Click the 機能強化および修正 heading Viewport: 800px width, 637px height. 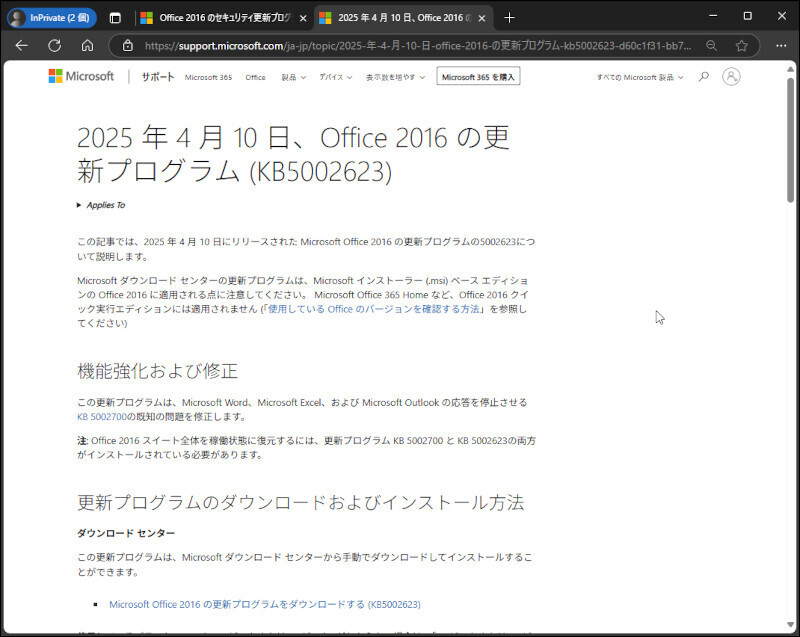click(x=157, y=371)
